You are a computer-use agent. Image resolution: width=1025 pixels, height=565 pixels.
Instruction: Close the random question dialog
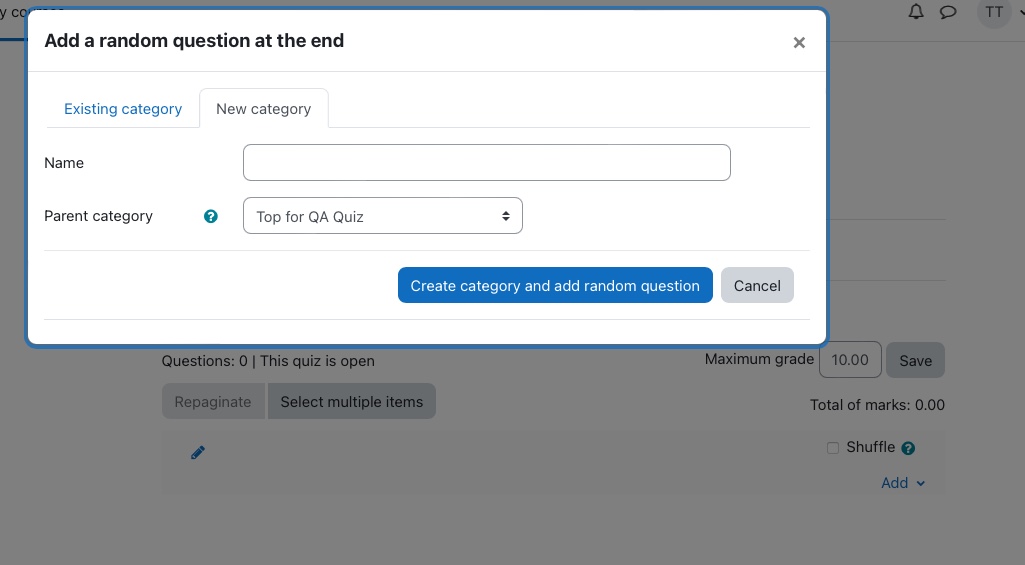[799, 43]
